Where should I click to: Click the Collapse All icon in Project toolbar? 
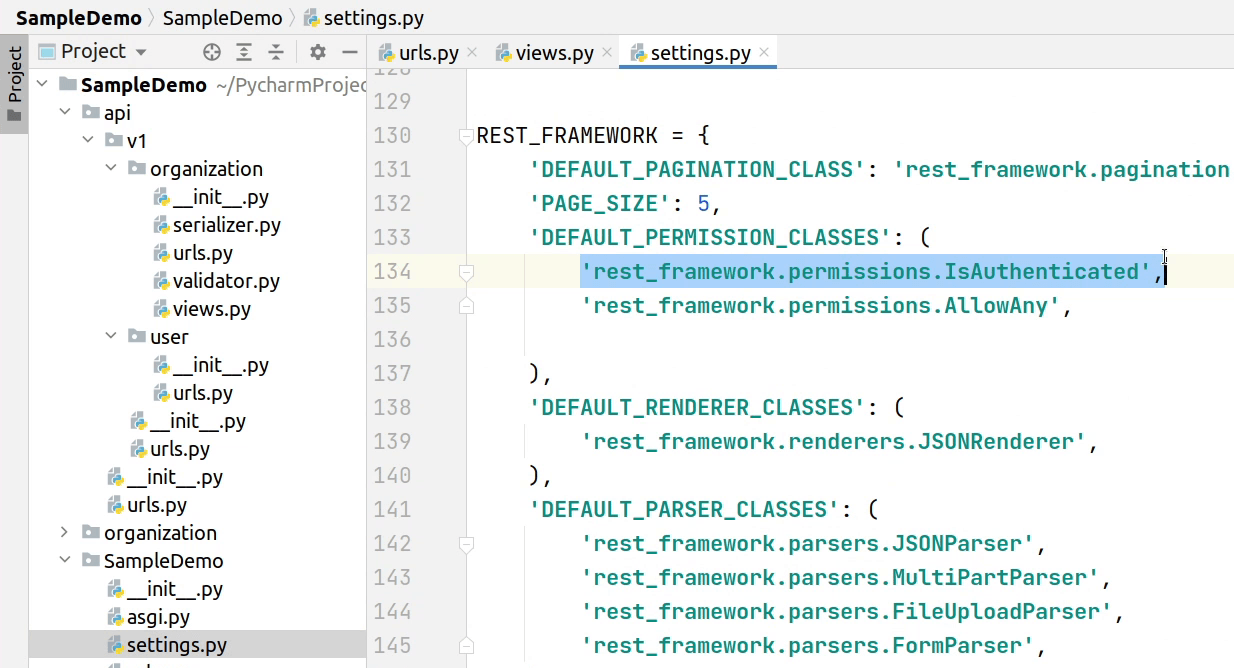point(275,51)
